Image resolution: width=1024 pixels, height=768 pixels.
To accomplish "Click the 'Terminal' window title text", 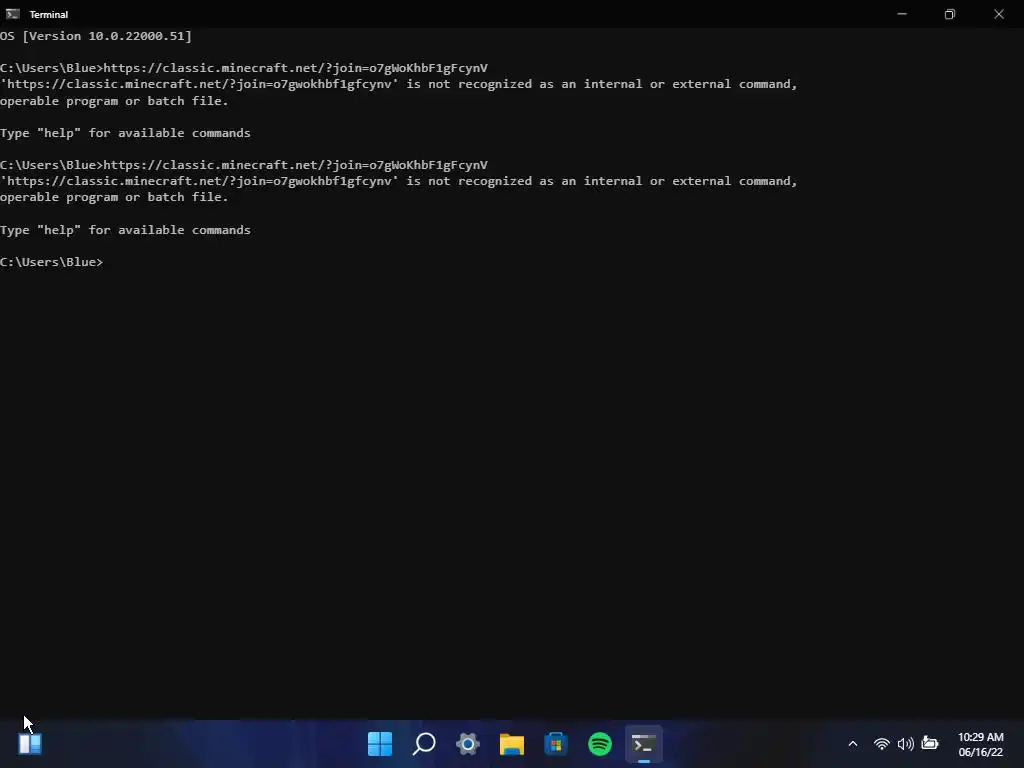I will (48, 14).
